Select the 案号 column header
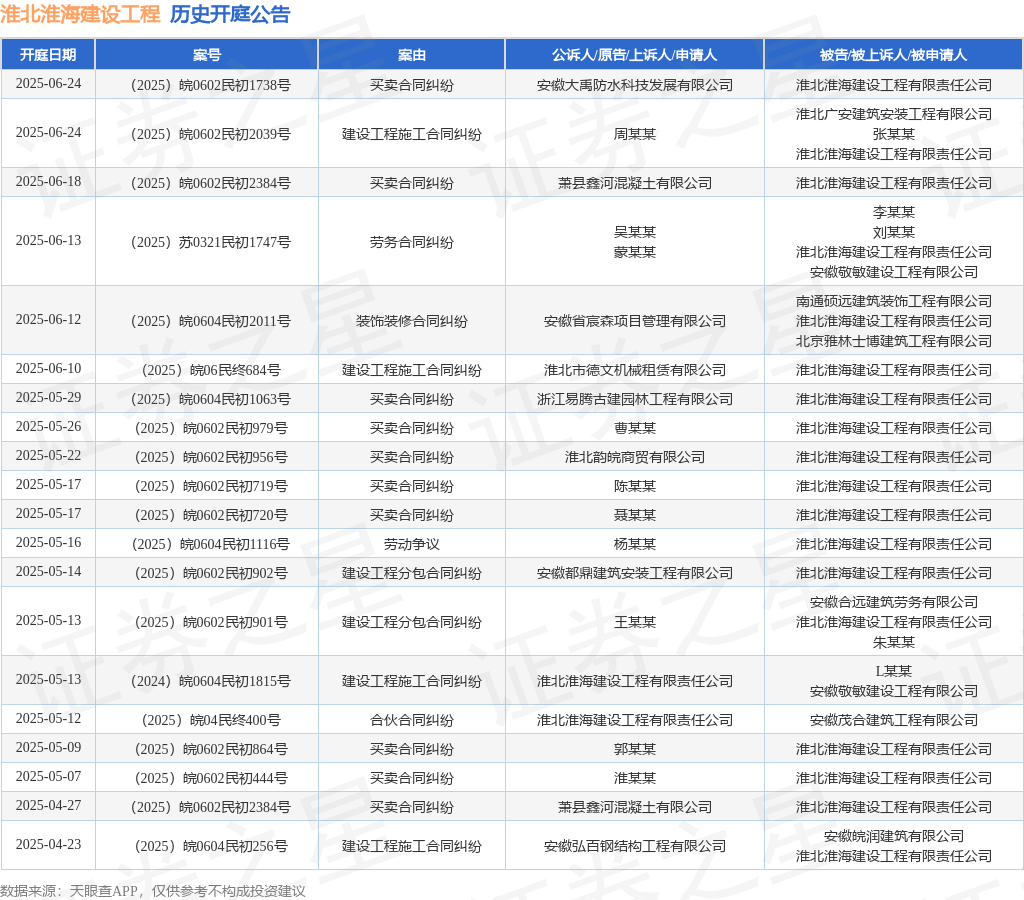The image size is (1024, 900). point(207,55)
